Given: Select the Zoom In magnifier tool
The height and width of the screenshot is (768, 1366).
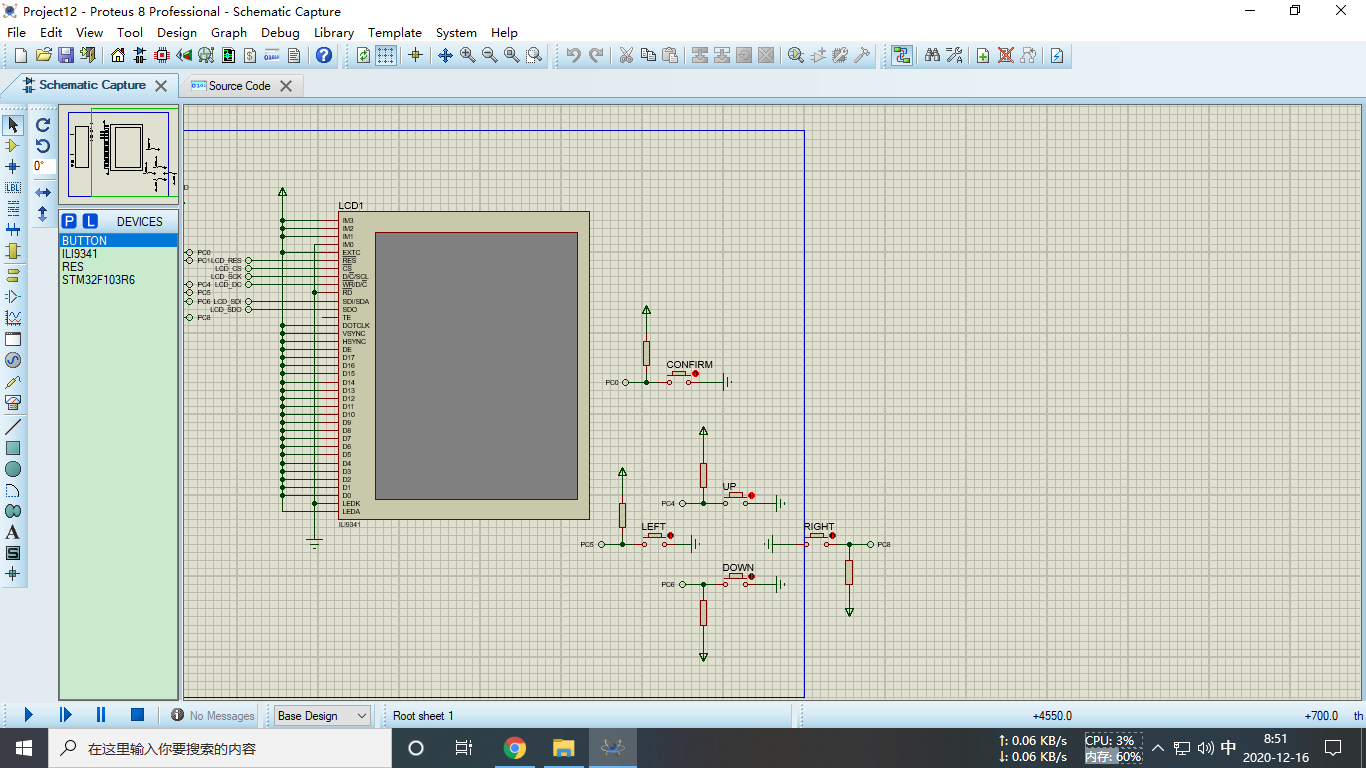Looking at the screenshot, I should pyautogui.click(x=466, y=55).
